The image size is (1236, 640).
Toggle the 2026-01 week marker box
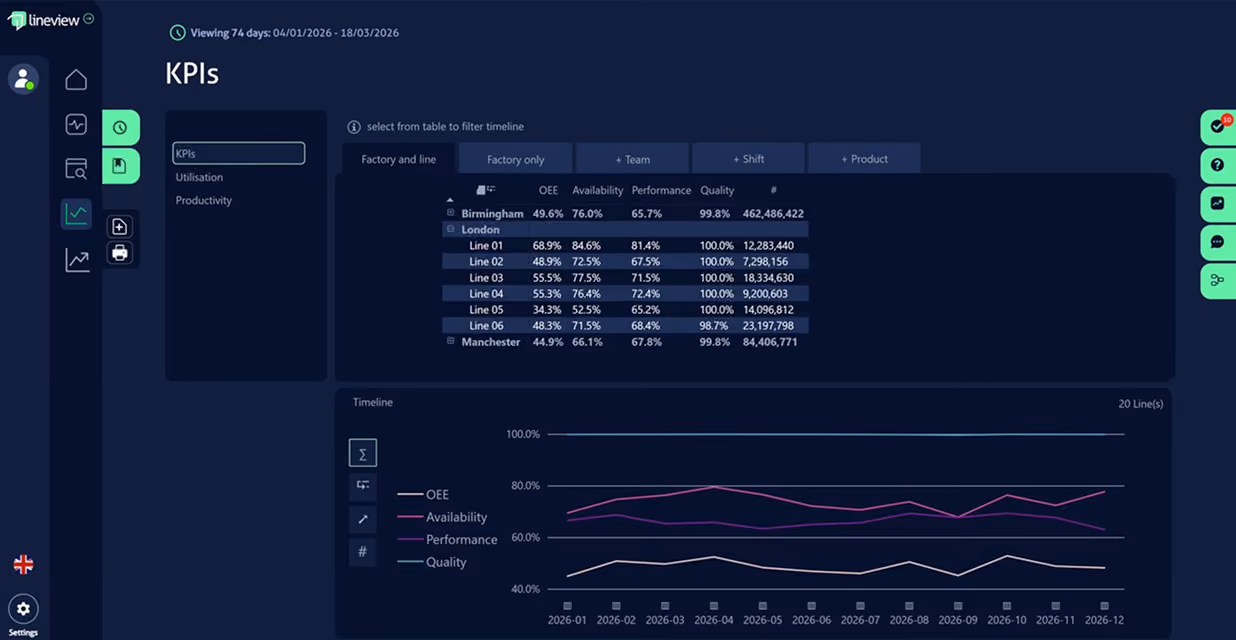tap(567, 606)
